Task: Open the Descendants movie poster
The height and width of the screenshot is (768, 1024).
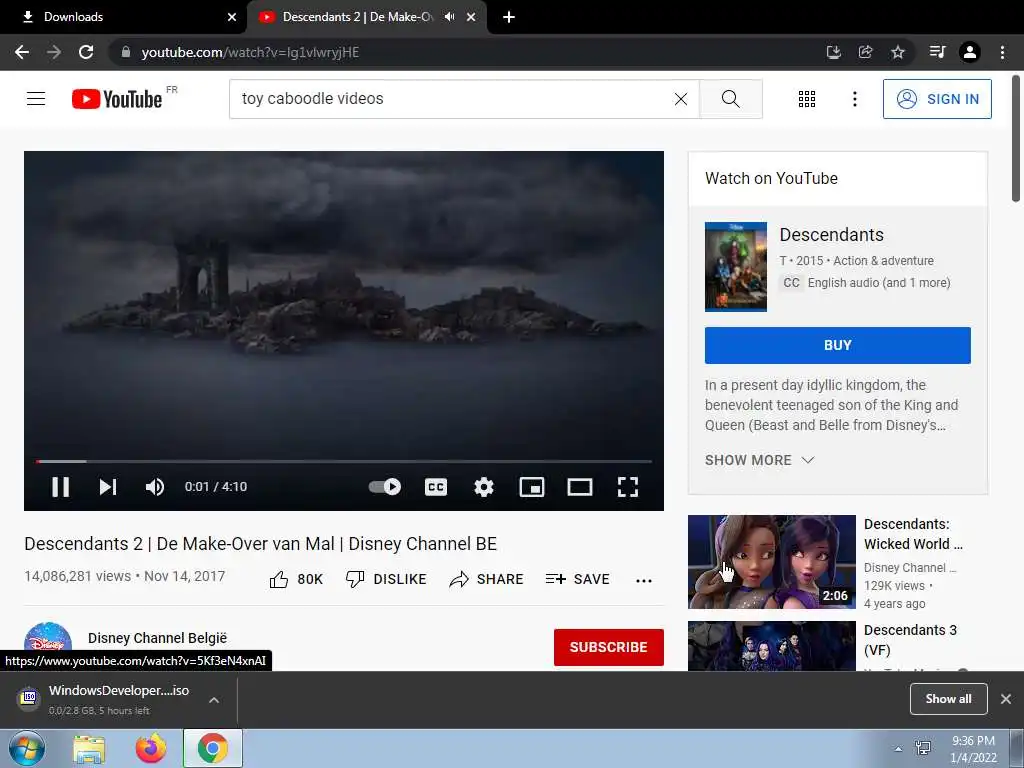Action: click(735, 266)
